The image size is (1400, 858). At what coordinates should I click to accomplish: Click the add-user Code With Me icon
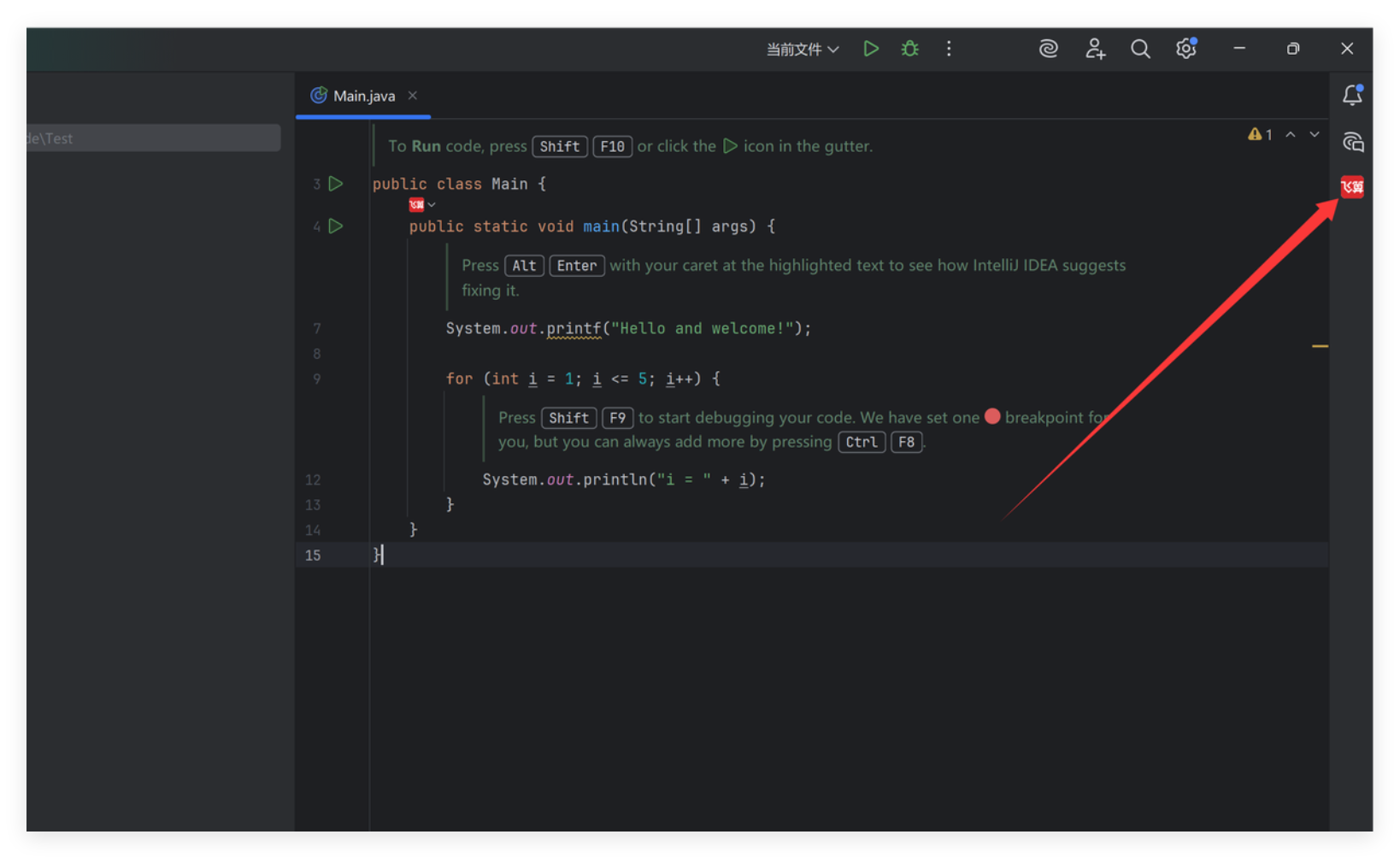(x=1095, y=49)
